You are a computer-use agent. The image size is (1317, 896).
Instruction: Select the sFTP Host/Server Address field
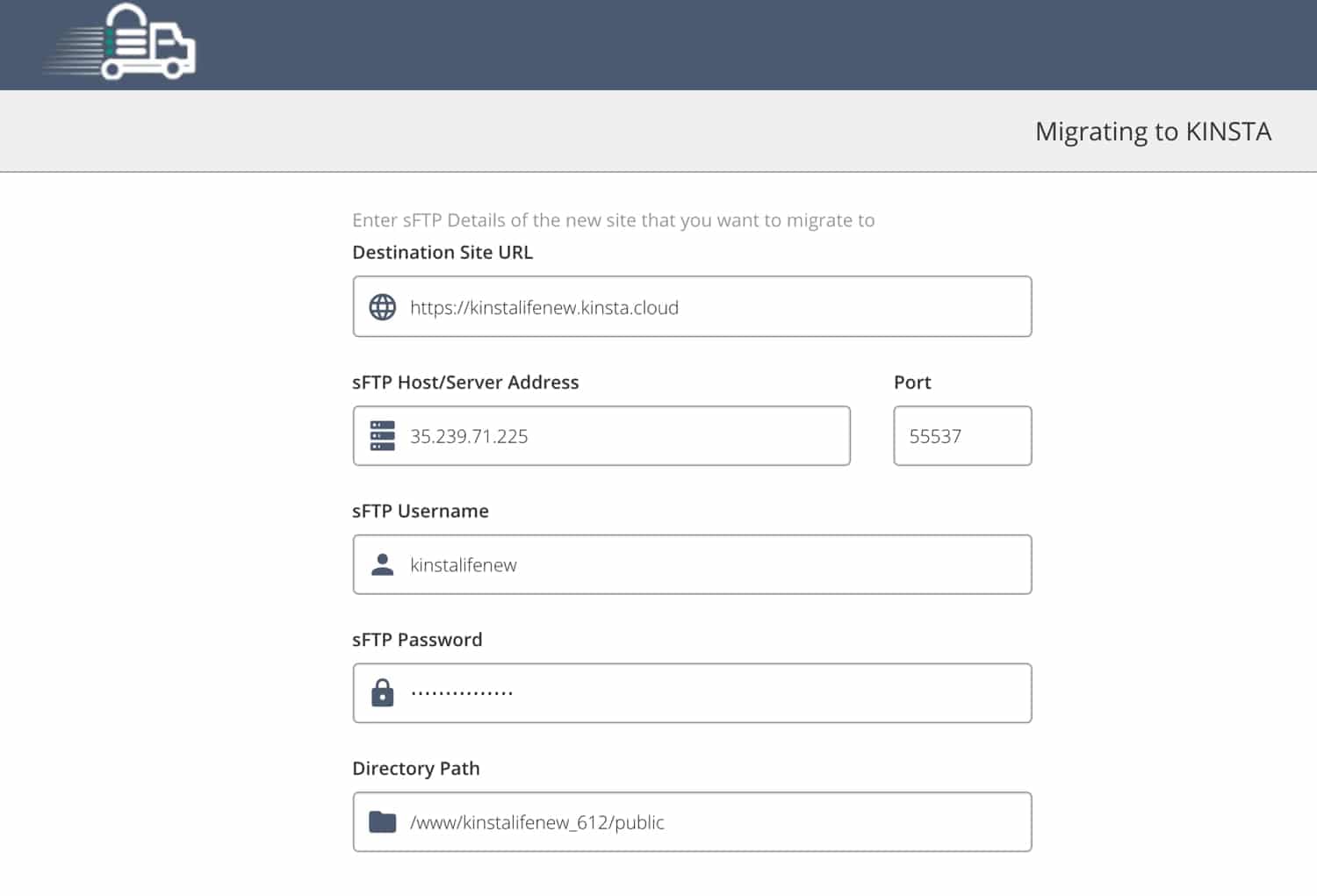(601, 436)
